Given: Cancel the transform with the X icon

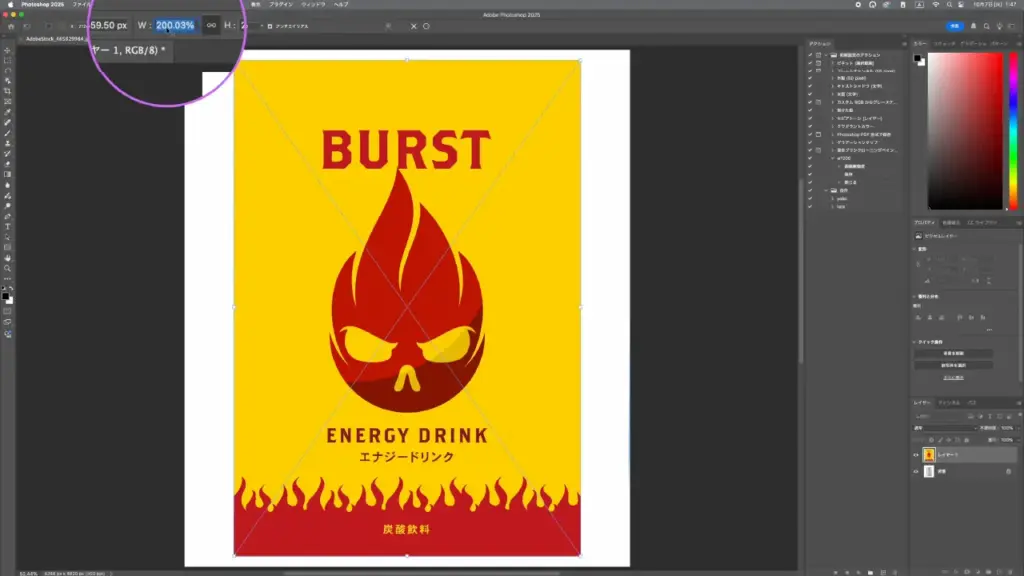Looking at the screenshot, I should point(414,25).
